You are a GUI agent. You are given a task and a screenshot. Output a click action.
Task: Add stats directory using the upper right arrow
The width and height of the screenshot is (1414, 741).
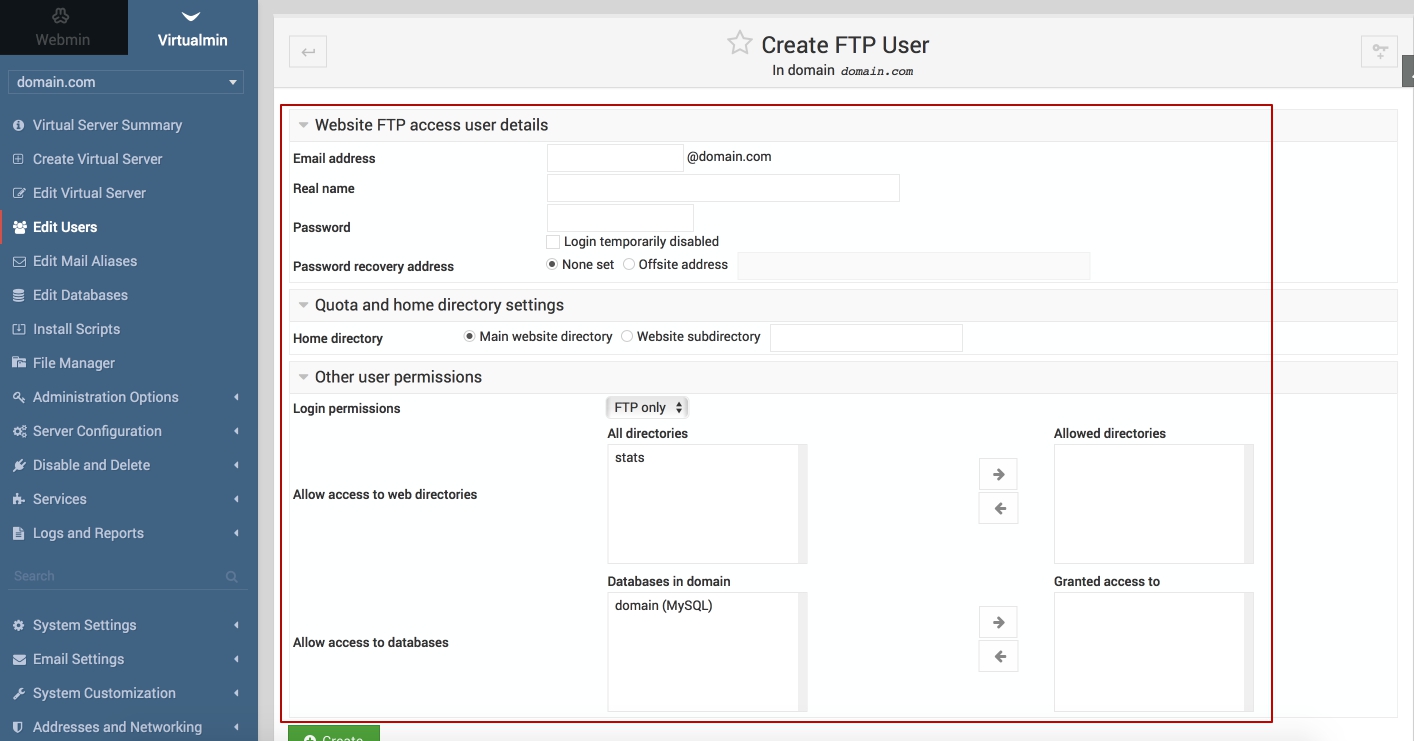click(x=998, y=474)
